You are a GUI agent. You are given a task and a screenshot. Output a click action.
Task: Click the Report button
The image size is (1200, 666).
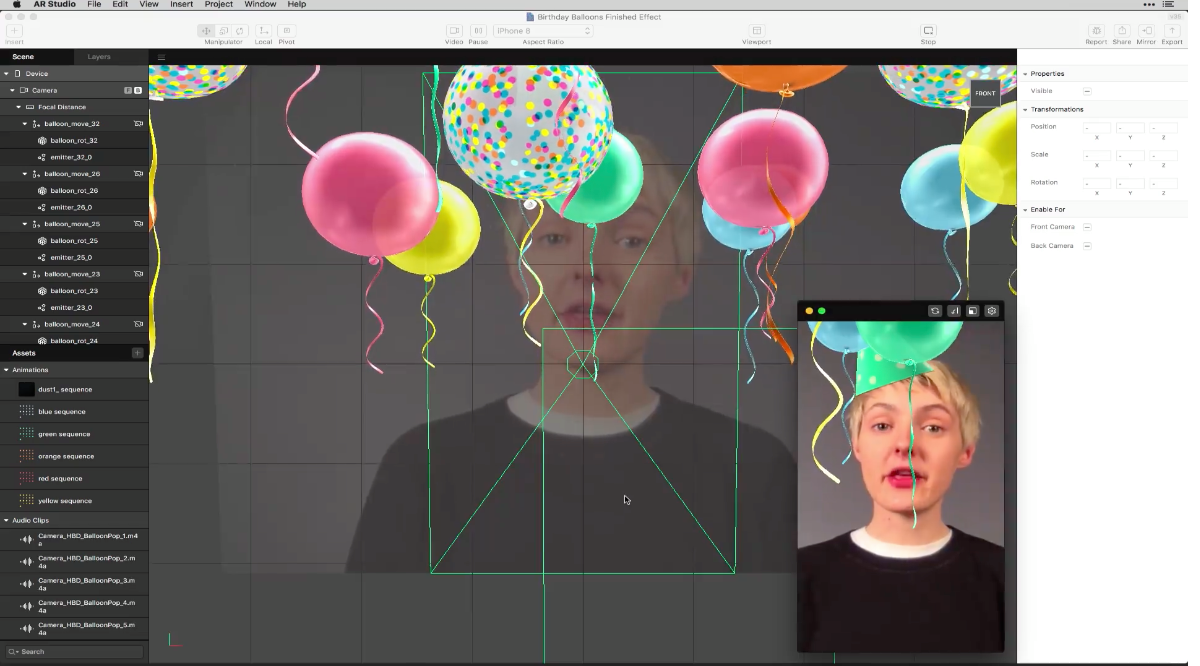pos(1096,31)
